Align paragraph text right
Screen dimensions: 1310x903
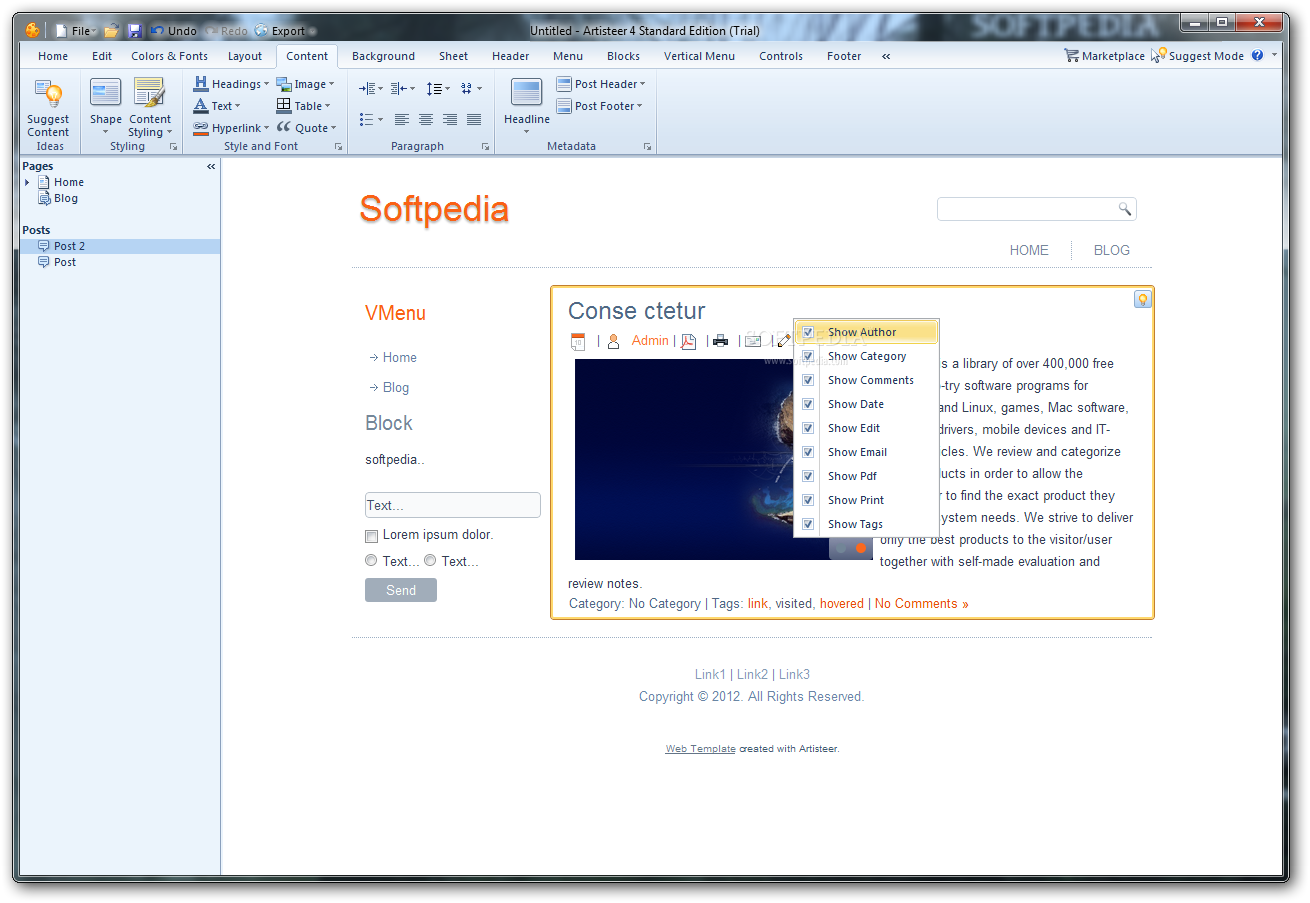click(450, 119)
